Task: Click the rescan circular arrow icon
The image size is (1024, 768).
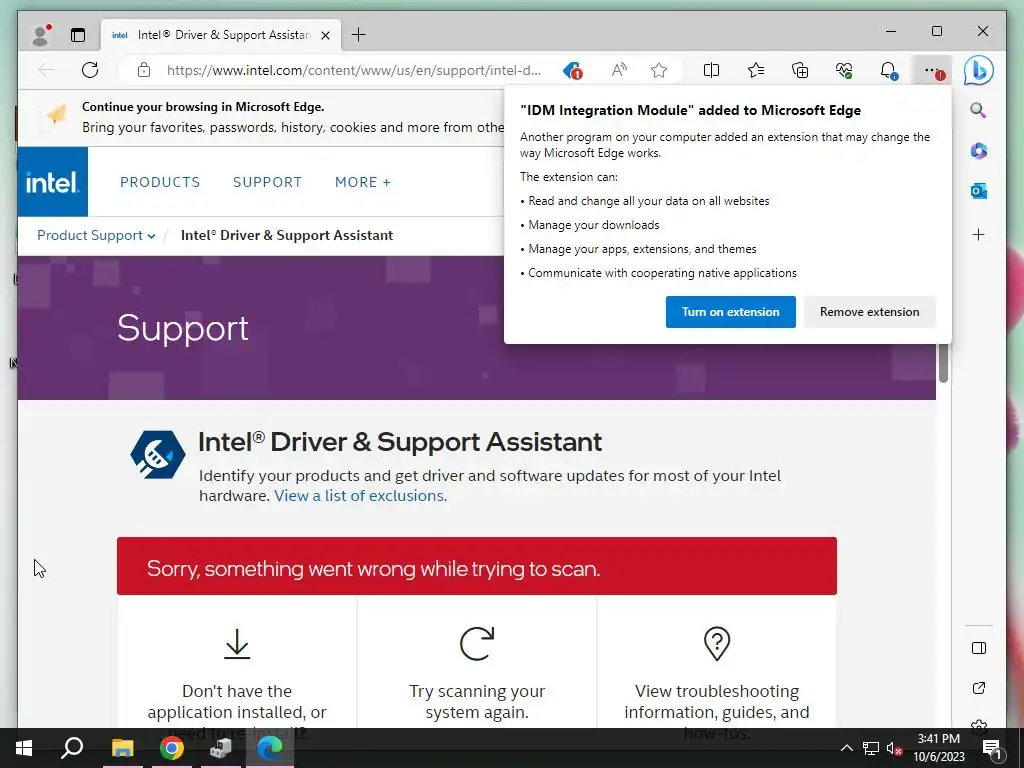Action: tap(477, 644)
